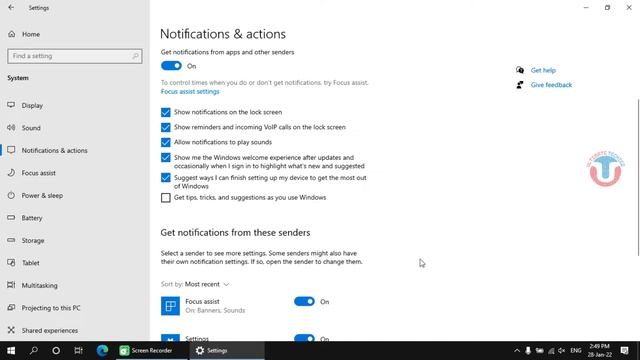Show hidden system tray icons

point(517,351)
